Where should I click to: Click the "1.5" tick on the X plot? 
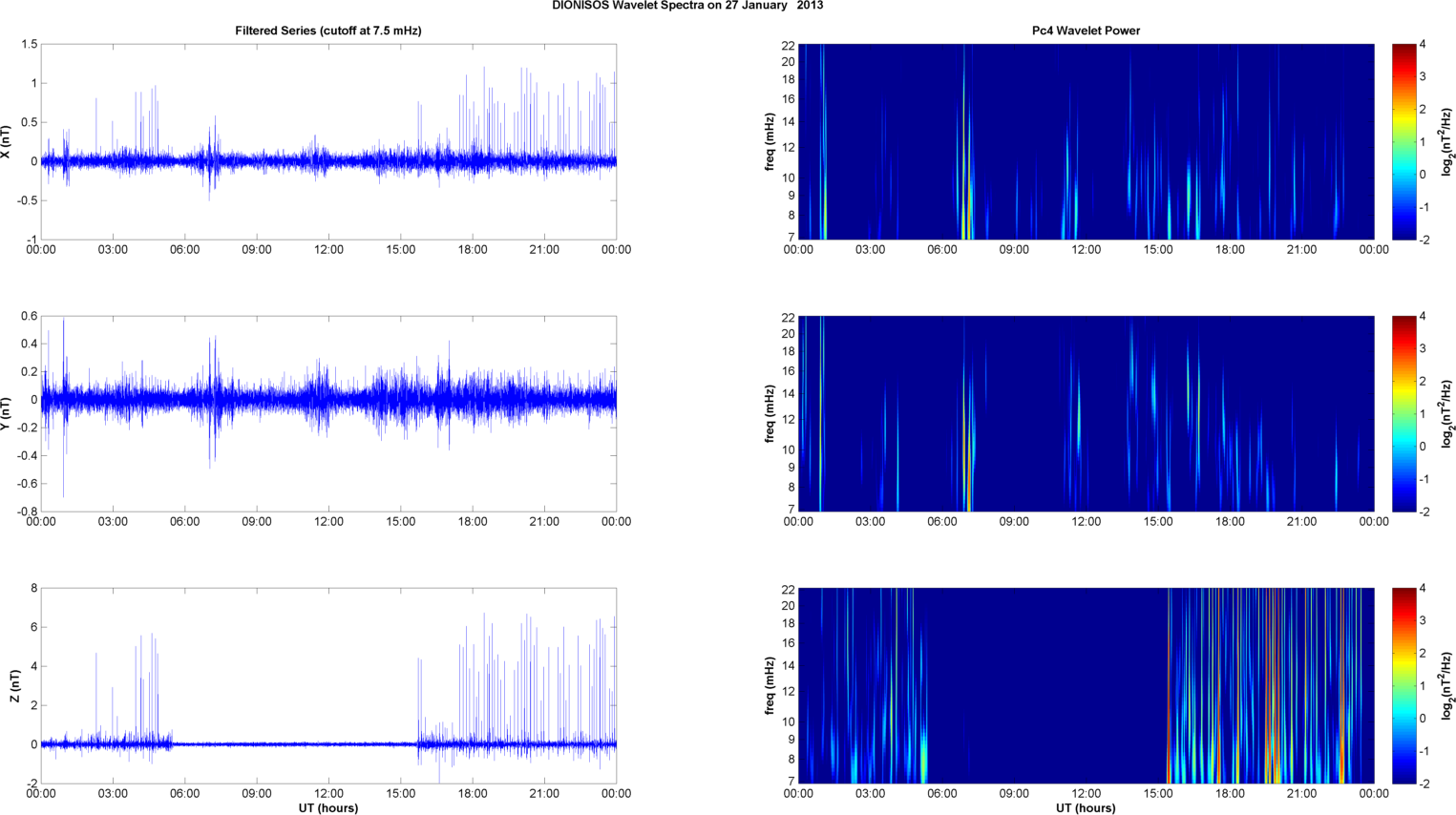pyautogui.click(x=29, y=44)
